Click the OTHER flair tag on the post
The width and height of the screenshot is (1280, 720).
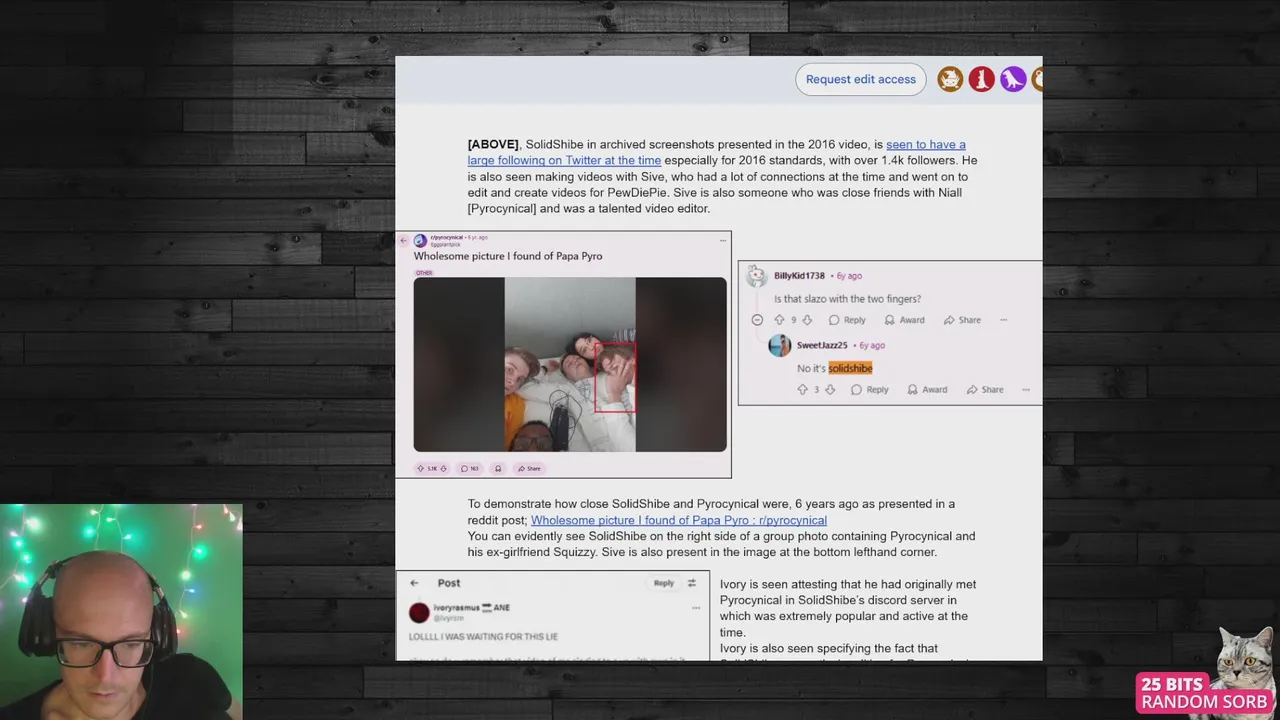[424, 272]
